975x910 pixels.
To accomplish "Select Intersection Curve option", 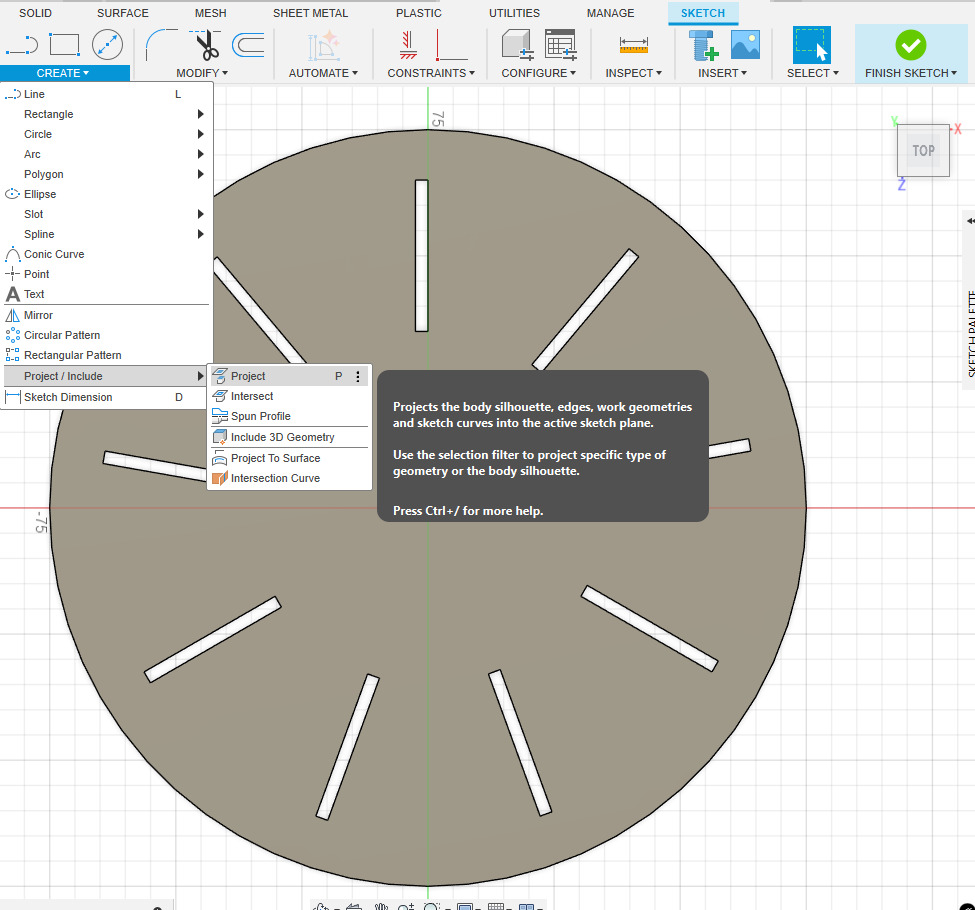I will point(289,478).
